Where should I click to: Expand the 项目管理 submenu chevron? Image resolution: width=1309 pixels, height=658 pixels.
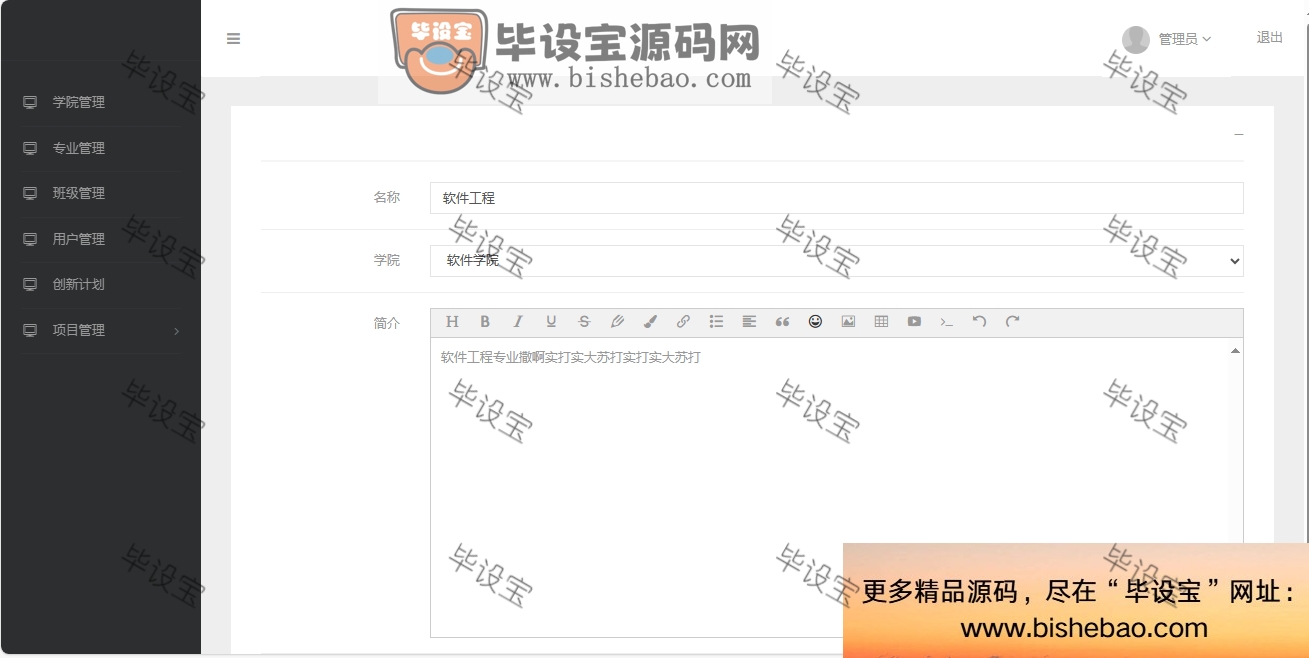point(177,330)
